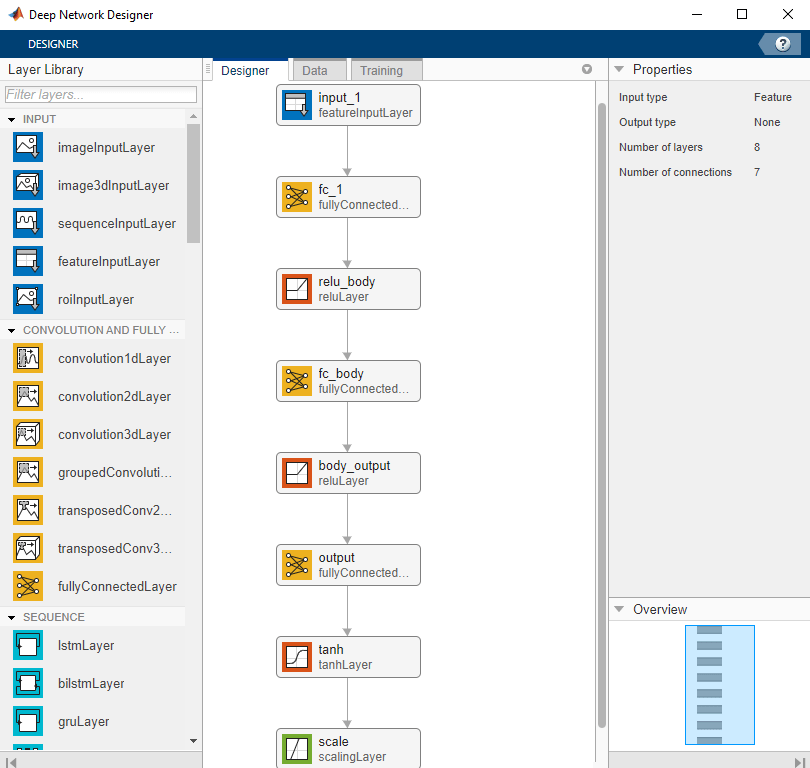The image size is (810, 768).
Task: Click the 'lstmLayer' library label
Action: (x=86, y=646)
